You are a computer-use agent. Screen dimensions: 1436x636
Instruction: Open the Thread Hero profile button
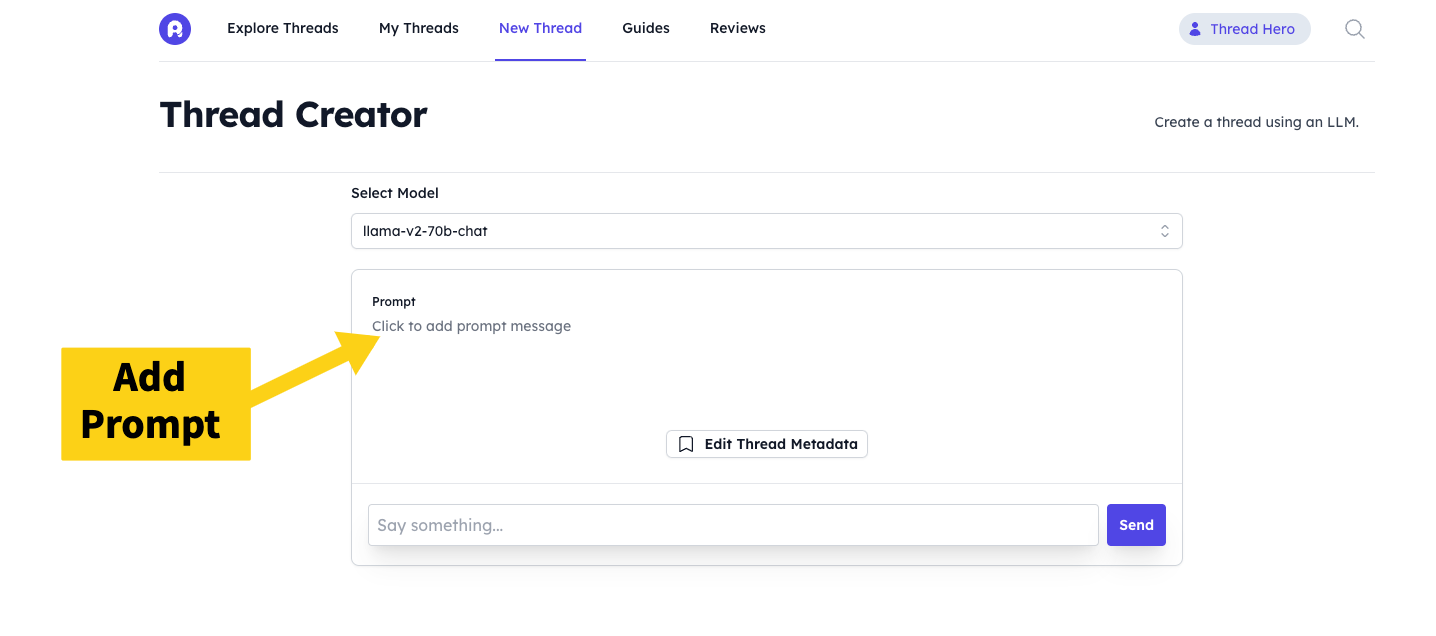pos(1244,29)
